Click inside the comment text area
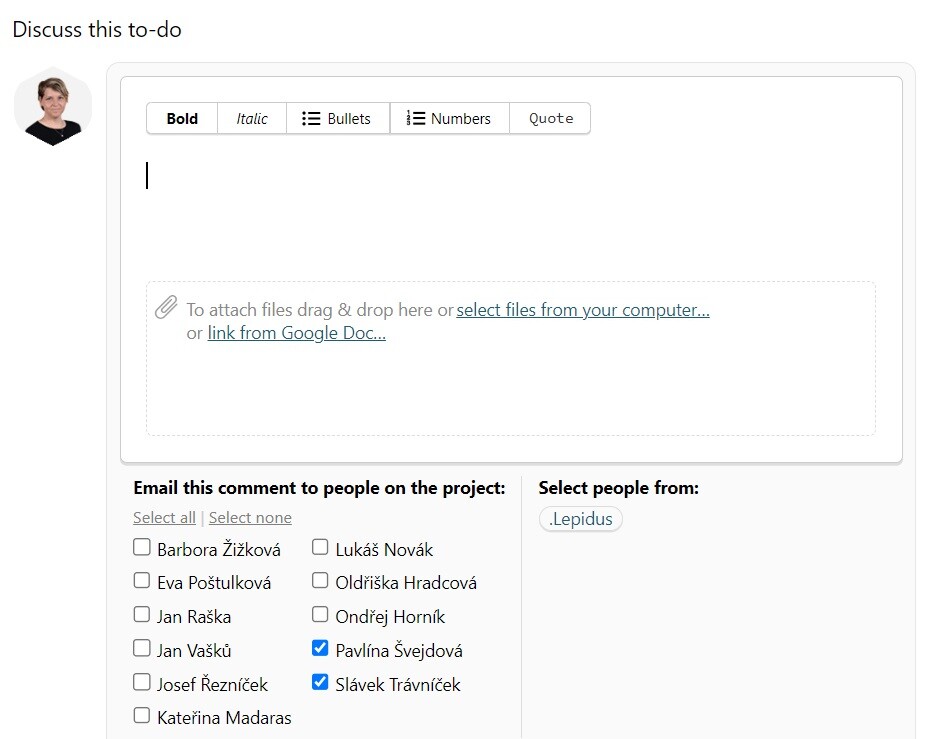932x739 pixels. pos(510,210)
